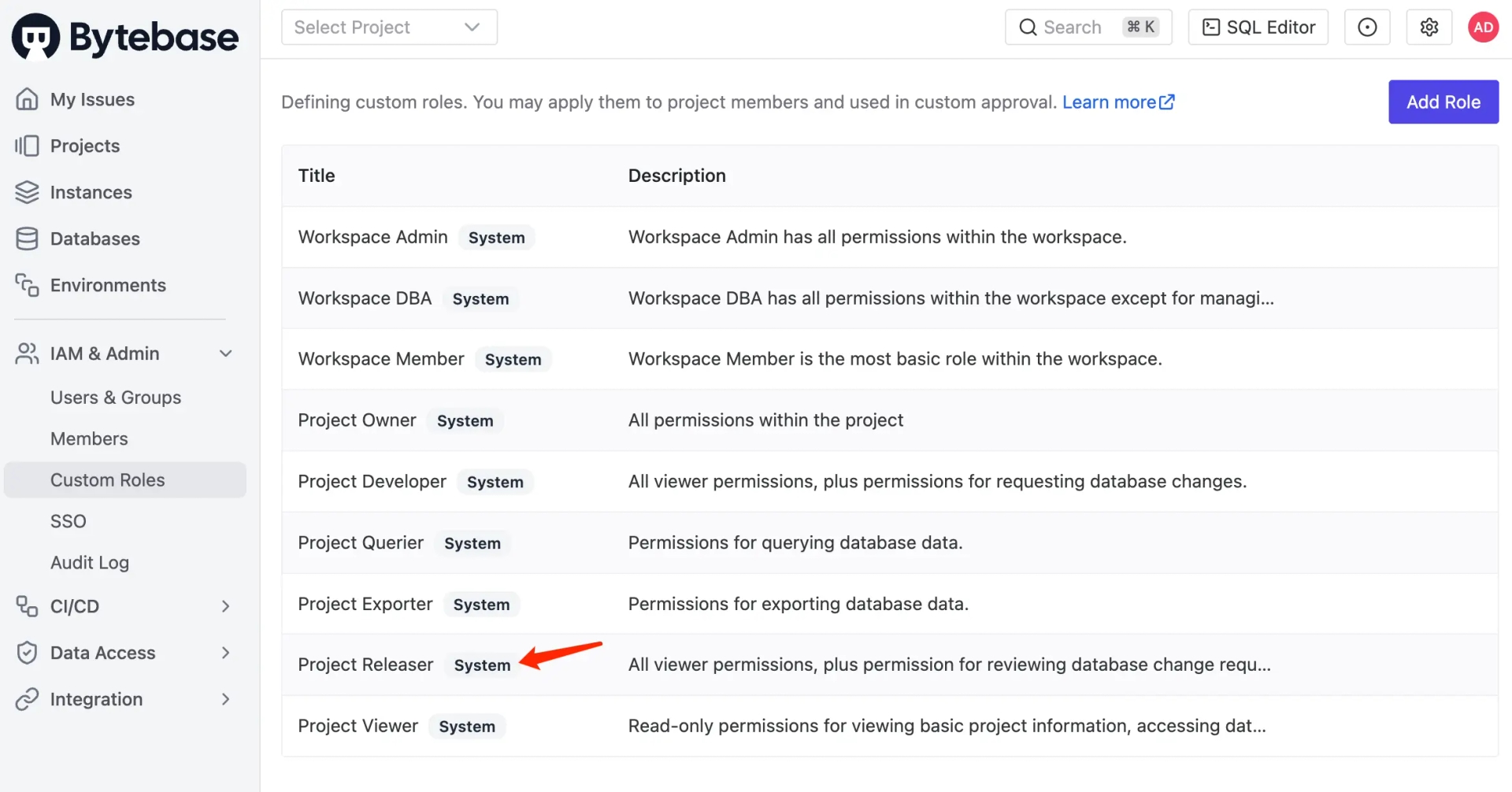Open the Select Project dropdown
The height and width of the screenshot is (792, 1512).
389,28
